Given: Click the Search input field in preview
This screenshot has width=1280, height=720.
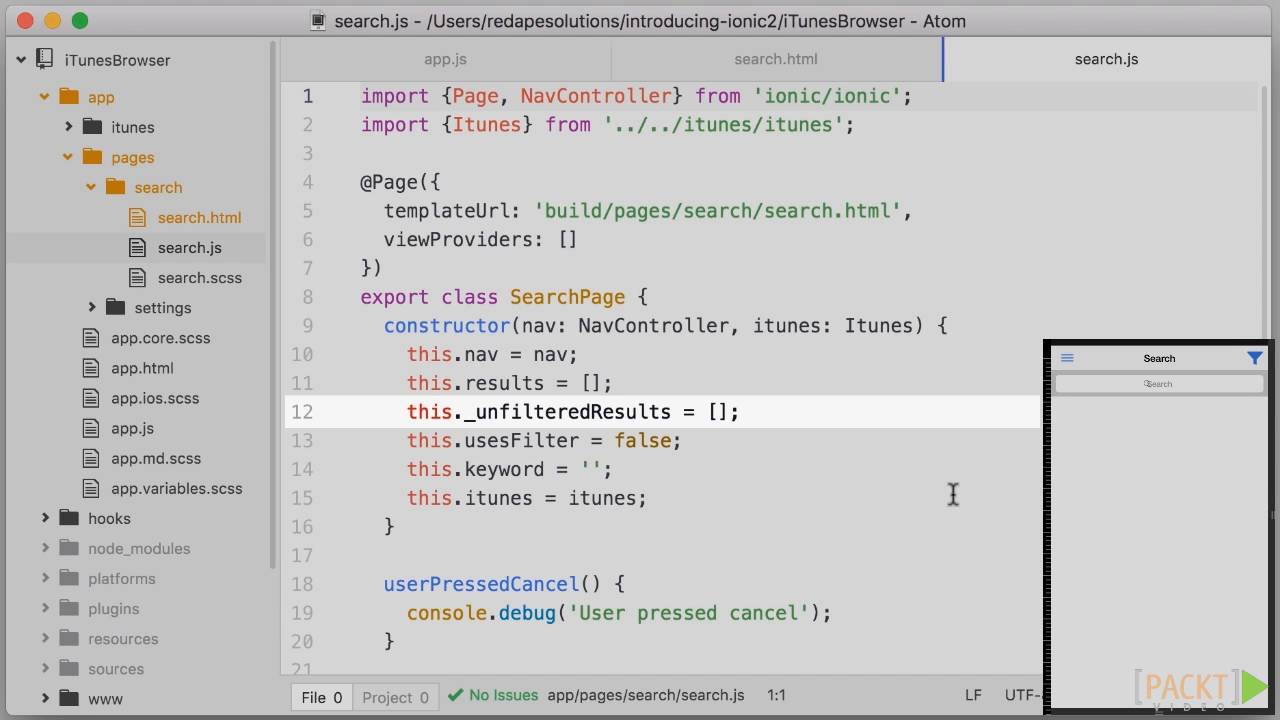Looking at the screenshot, I should [x=1159, y=384].
